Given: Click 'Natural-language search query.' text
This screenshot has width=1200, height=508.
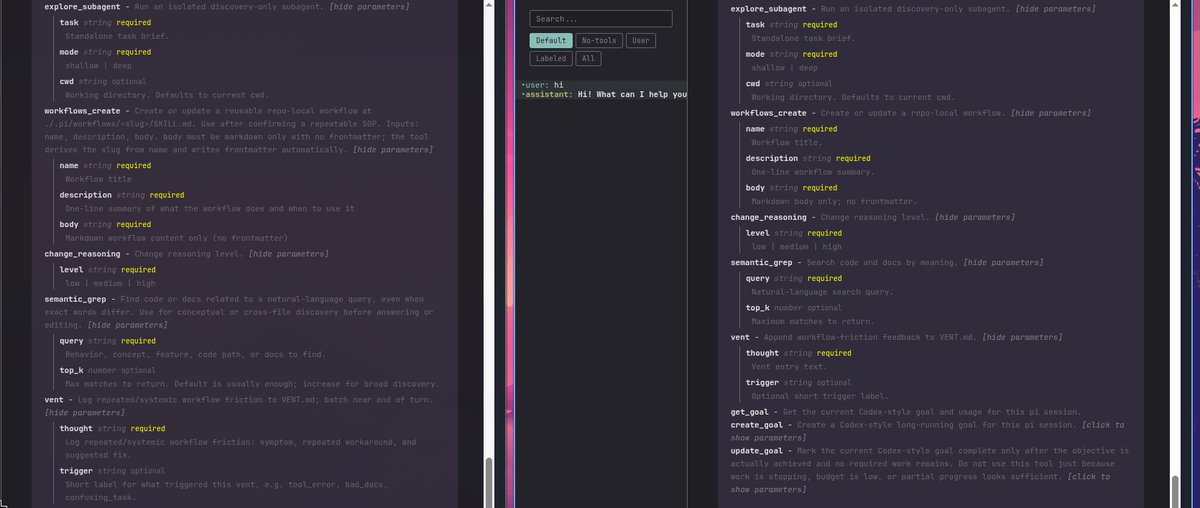Looking at the screenshot, I should click(x=823, y=292).
